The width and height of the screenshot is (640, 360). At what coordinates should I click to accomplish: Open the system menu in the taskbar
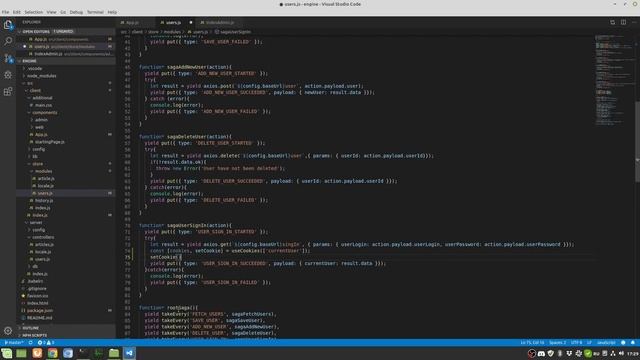click(7, 353)
